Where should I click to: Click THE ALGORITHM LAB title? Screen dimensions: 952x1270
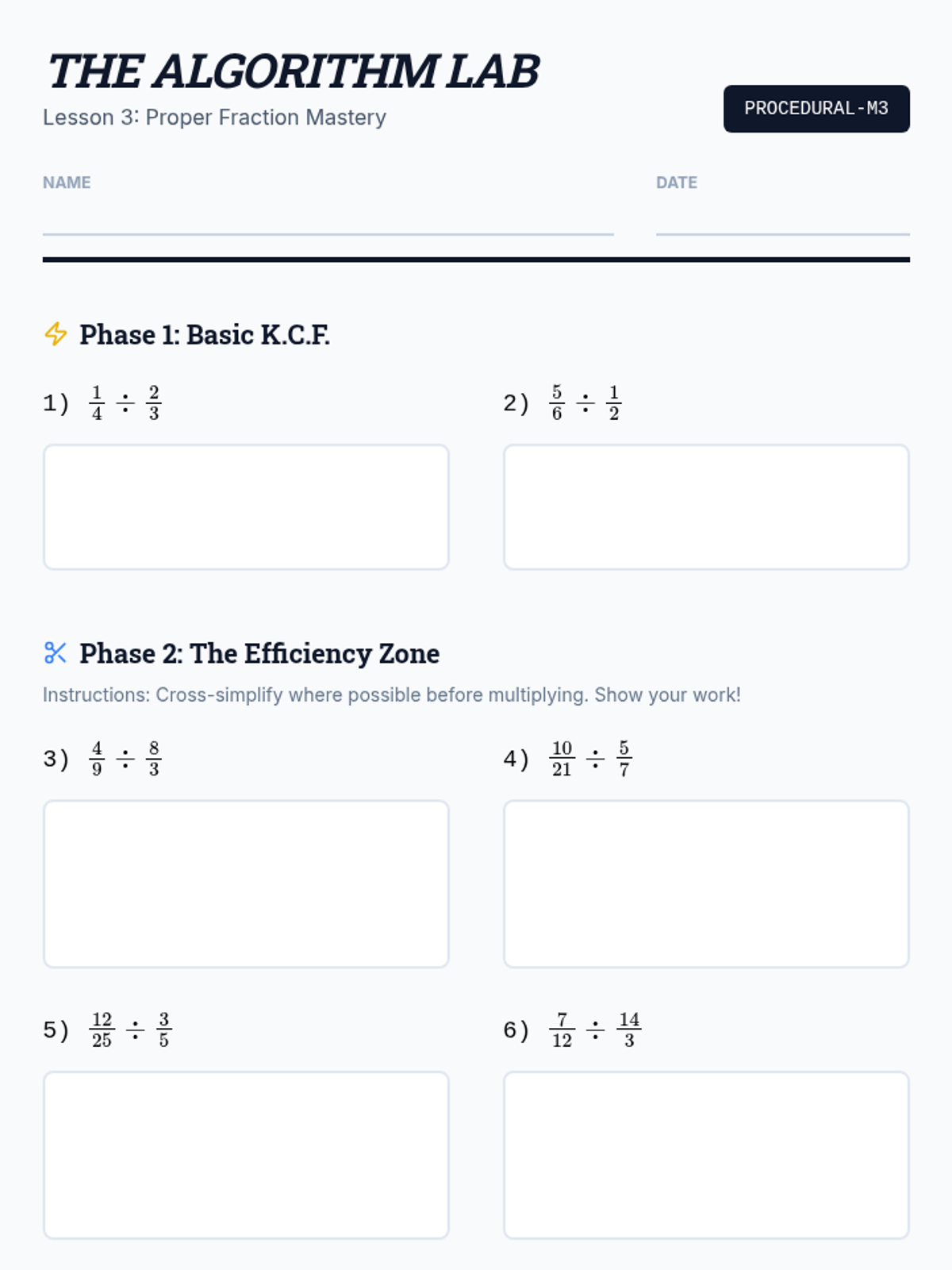coord(293,71)
